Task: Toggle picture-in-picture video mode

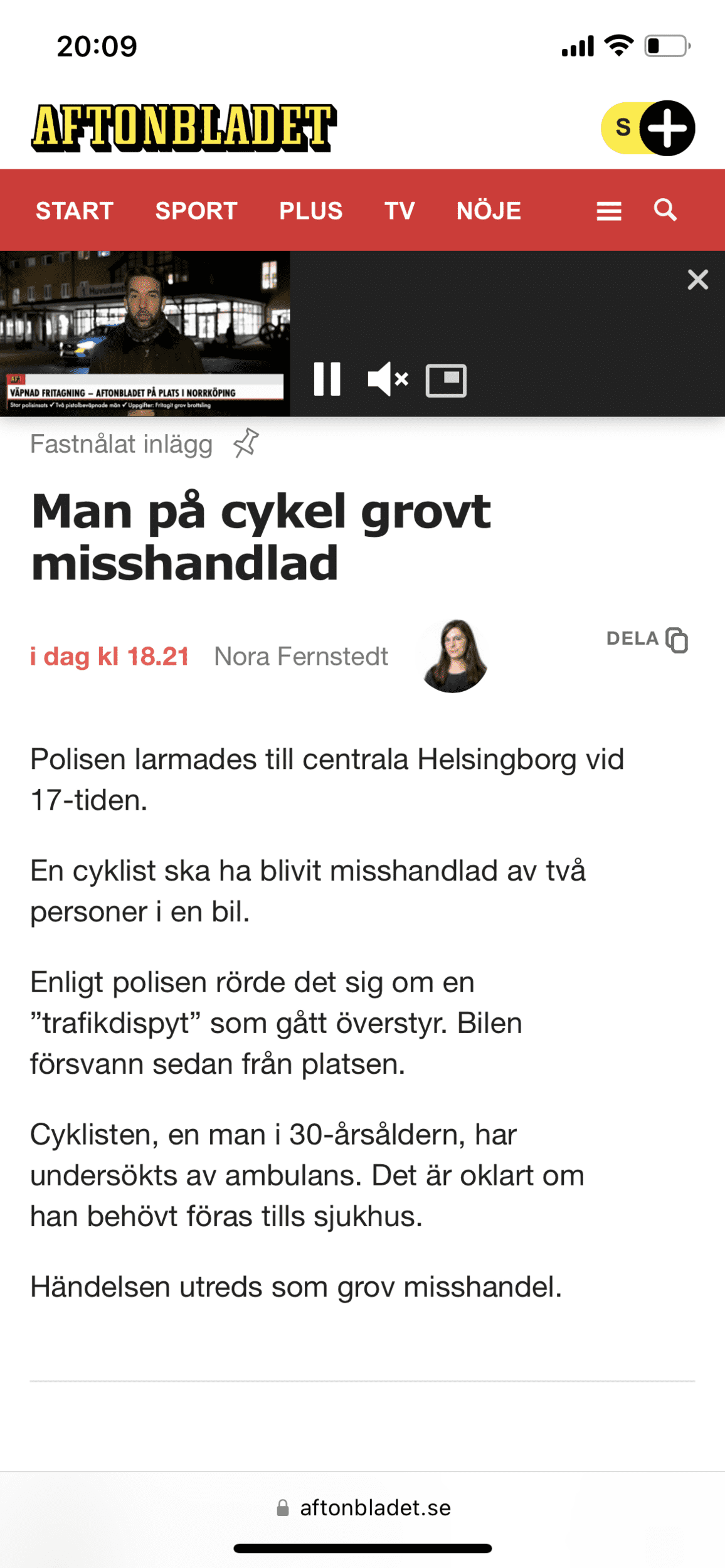Action: point(446,380)
